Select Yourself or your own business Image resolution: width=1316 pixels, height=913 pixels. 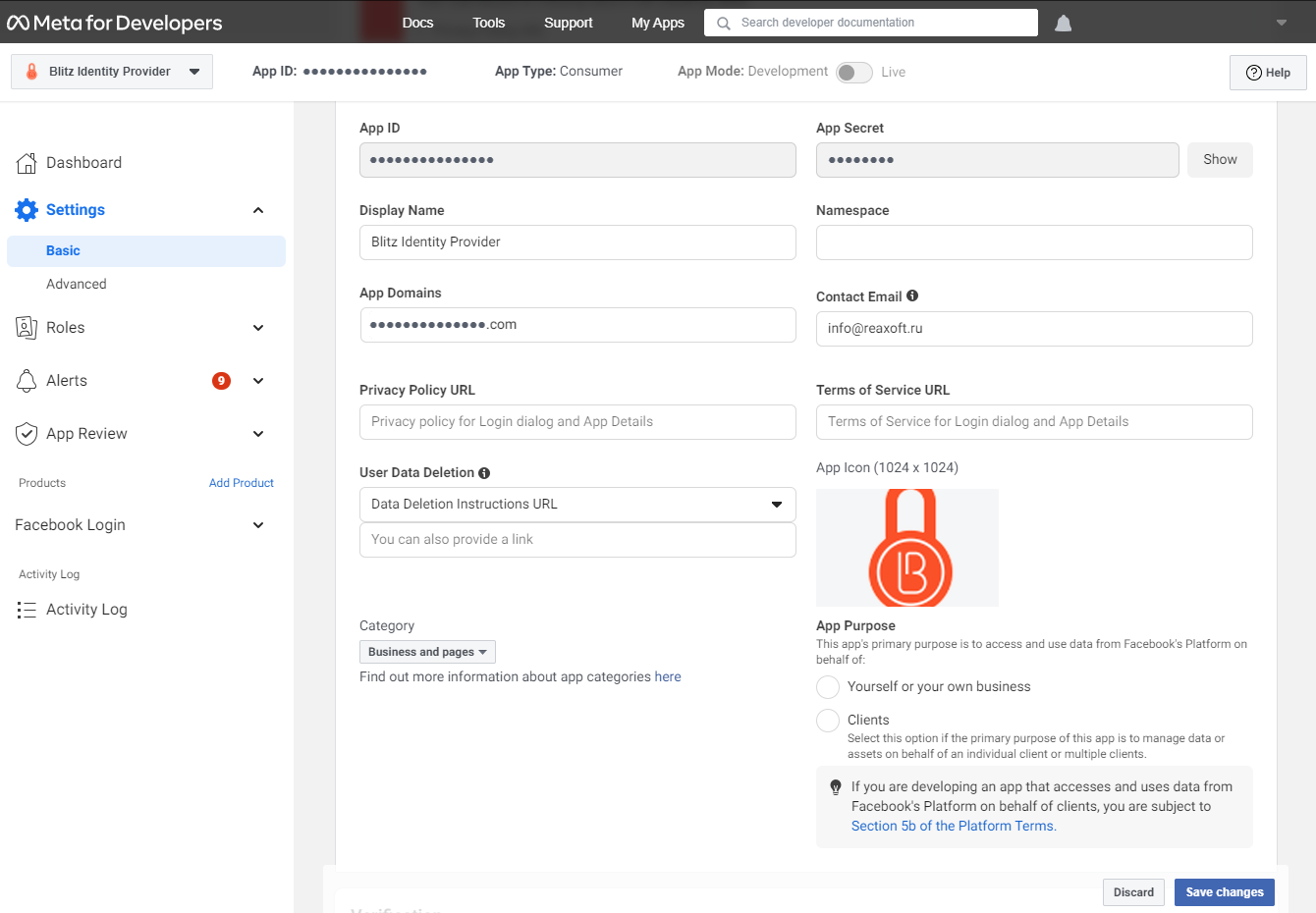tap(828, 687)
